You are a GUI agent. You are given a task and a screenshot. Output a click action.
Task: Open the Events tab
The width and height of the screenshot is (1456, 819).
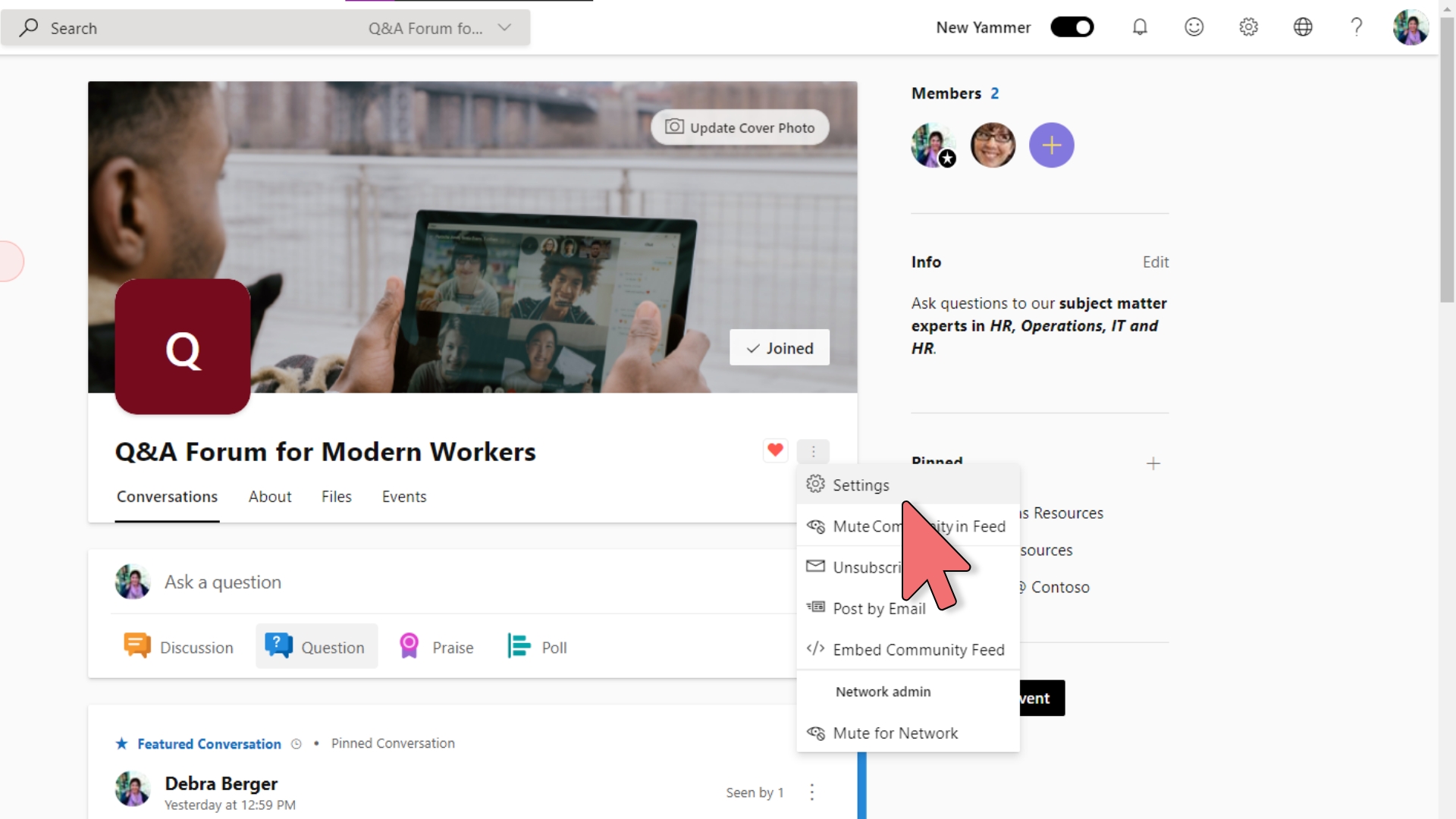coord(404,497)
